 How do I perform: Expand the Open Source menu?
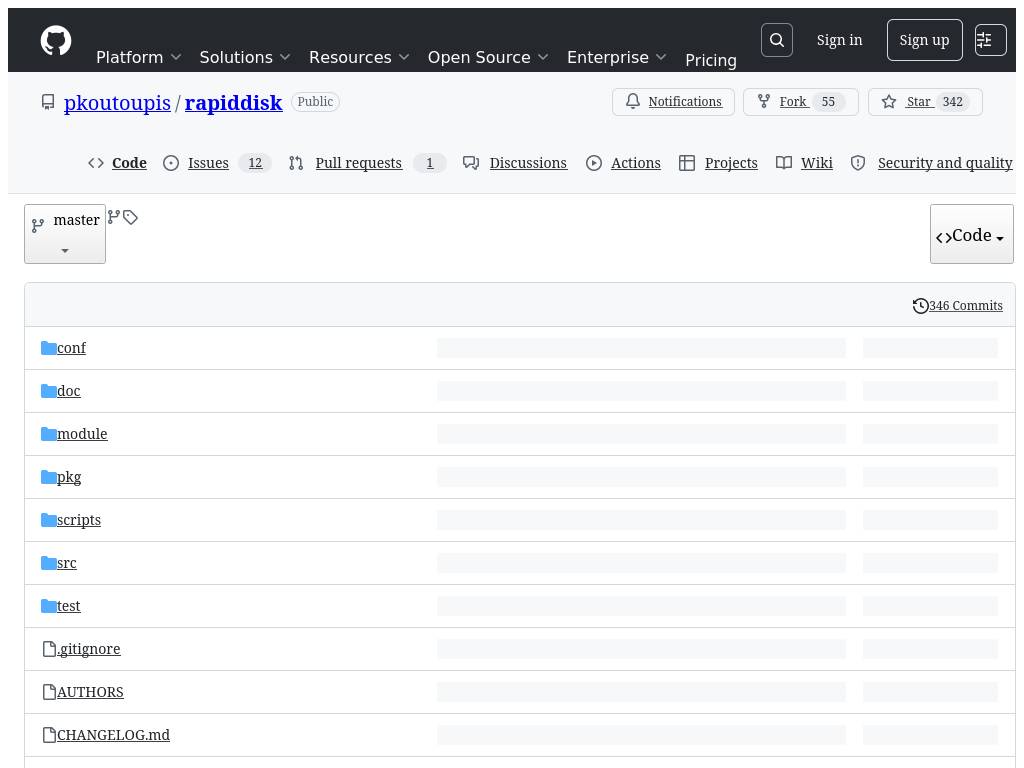tap(488, 57)
